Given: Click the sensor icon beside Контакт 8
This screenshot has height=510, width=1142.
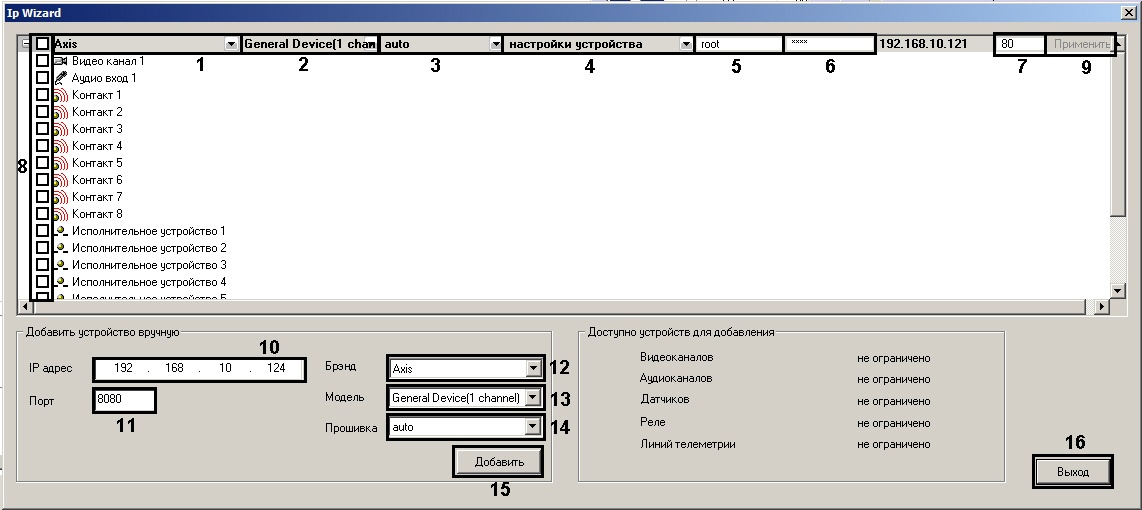Looking at the screenshot, I should (61, 214).
